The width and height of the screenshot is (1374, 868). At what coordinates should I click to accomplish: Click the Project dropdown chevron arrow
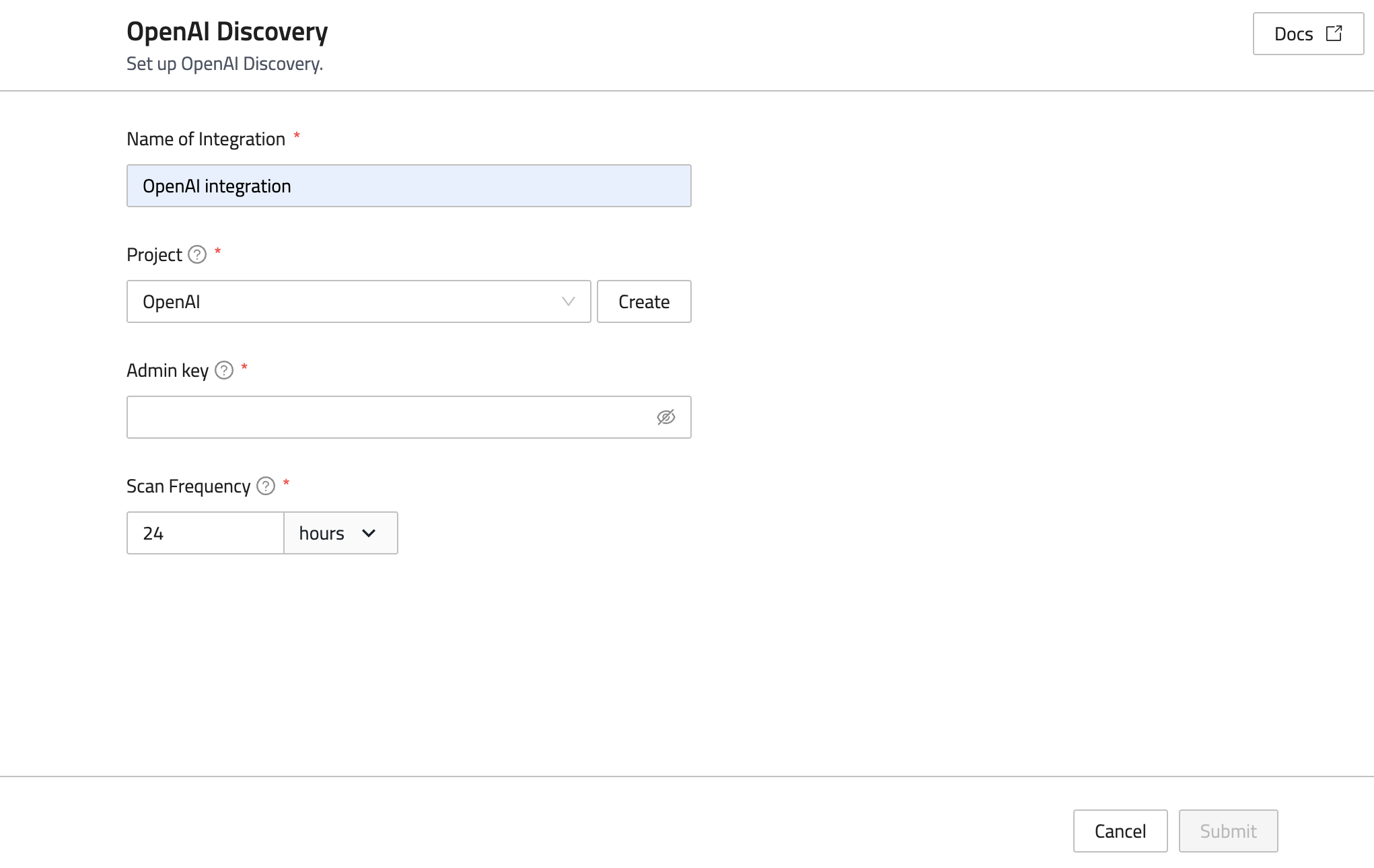coord(569,301)
